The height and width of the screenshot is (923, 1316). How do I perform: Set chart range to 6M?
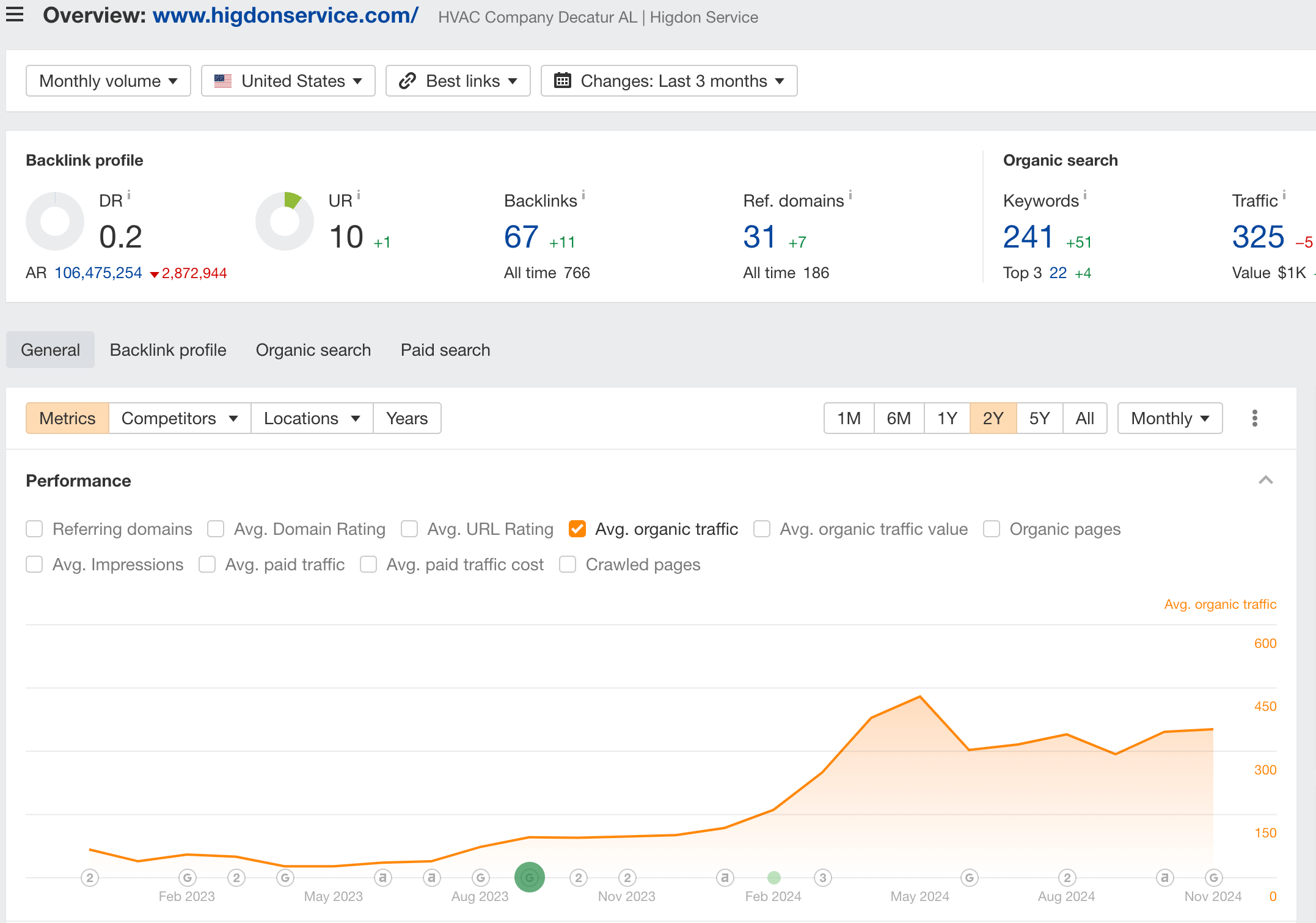coord(899,418)
